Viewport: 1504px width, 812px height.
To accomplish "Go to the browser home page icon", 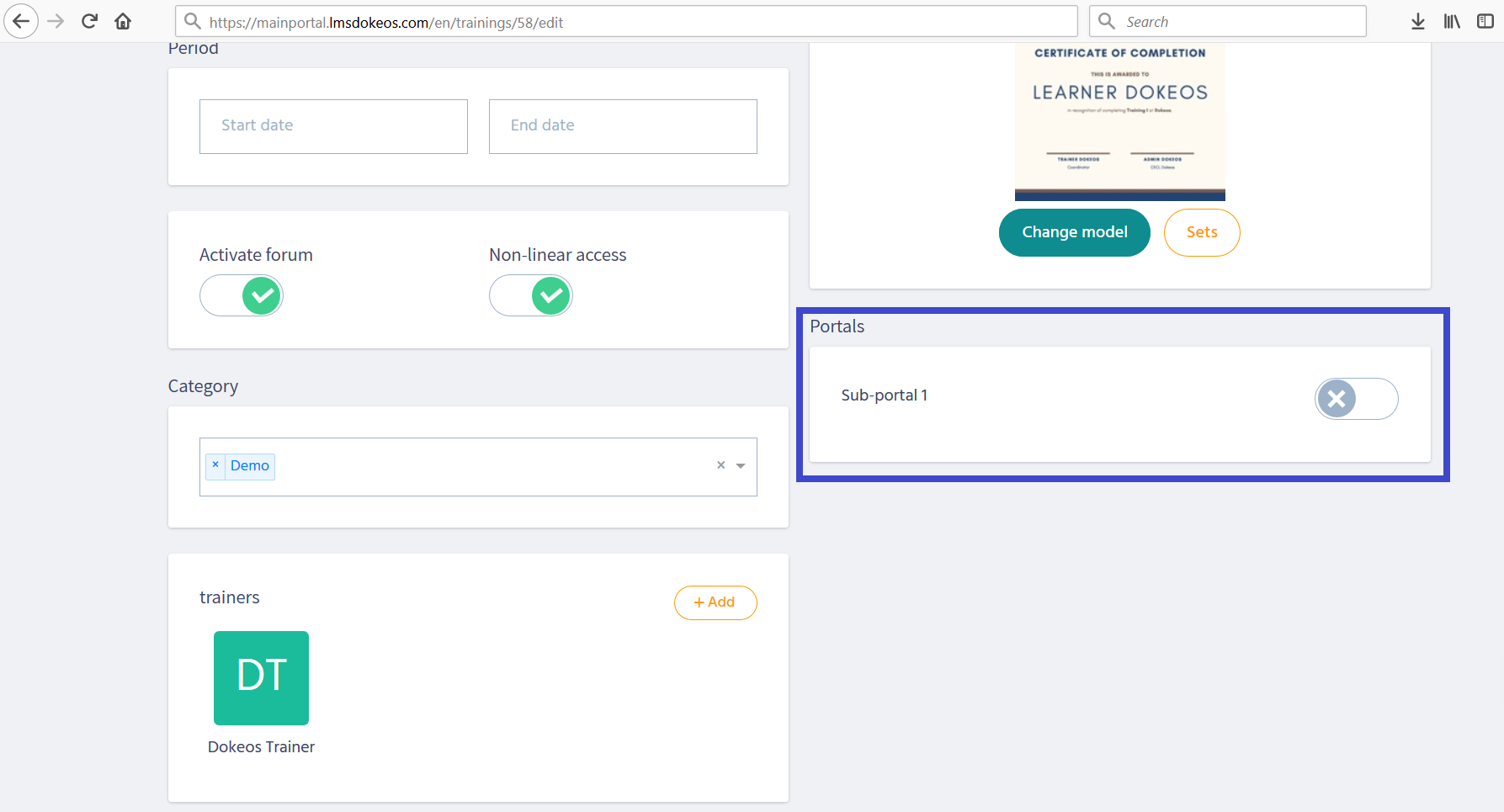I will tap(123, 21).
